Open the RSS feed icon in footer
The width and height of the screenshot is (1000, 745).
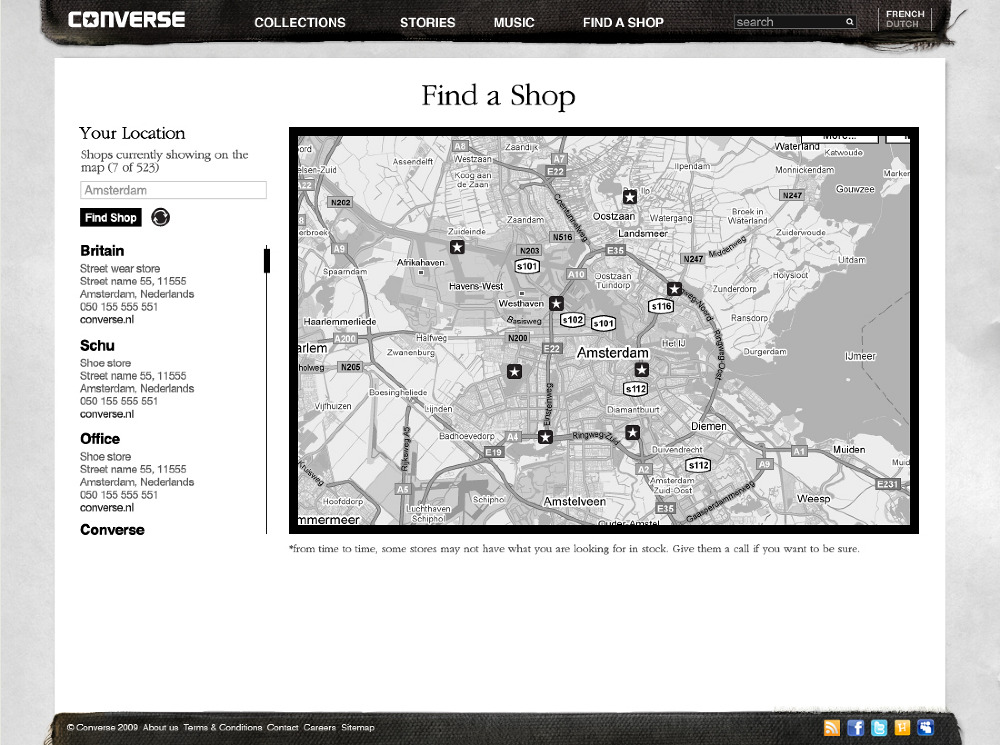click(x=832, y=728)
